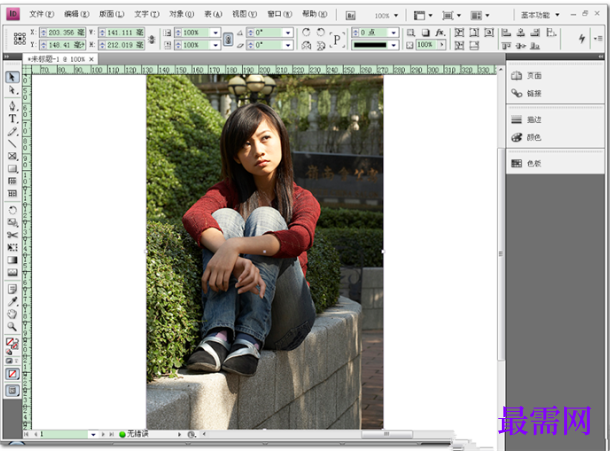Select the Gradient Swatch tool
610x452 pixels.
(12, 260)
